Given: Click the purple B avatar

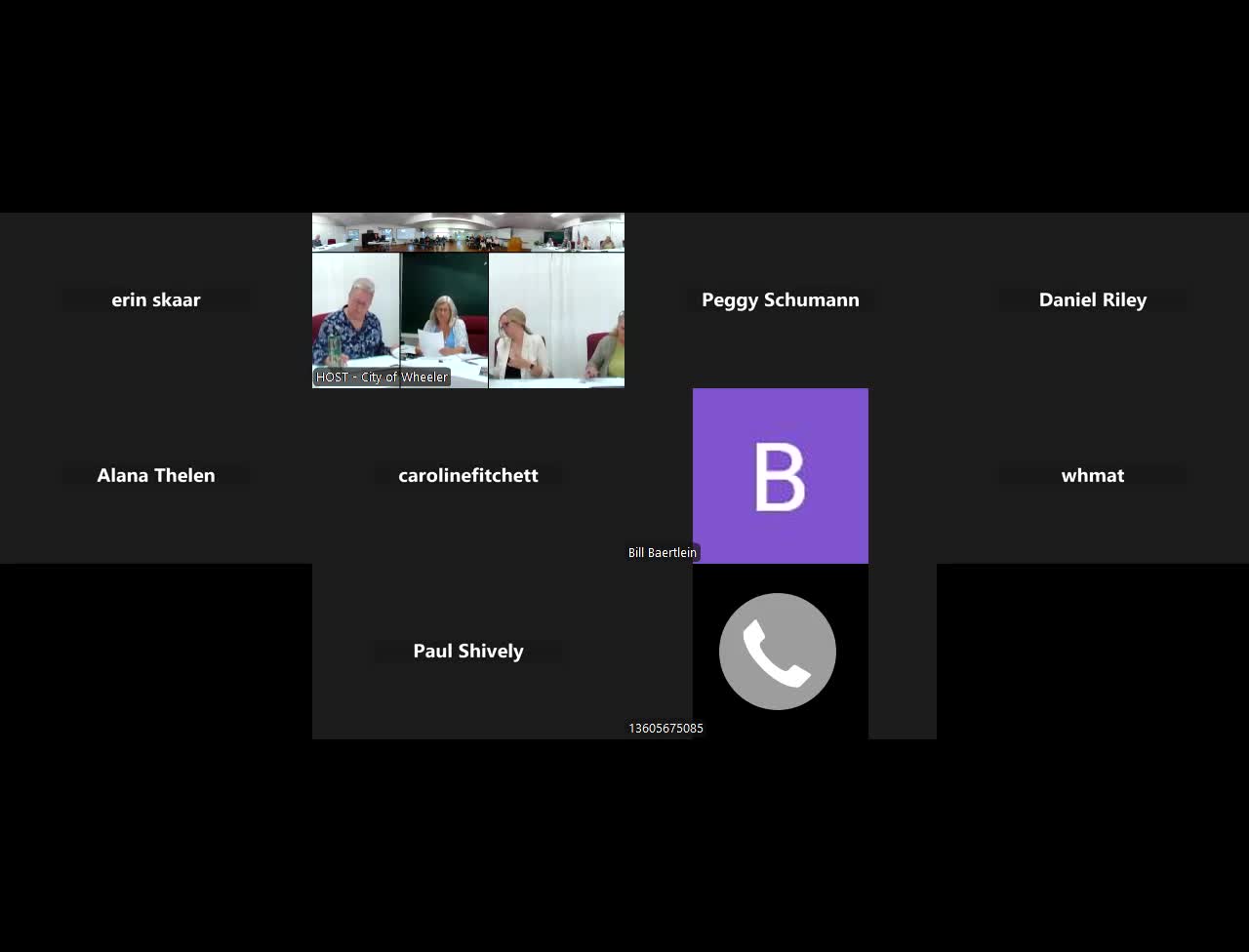Looking at the screenshot, I should point(781,476).
